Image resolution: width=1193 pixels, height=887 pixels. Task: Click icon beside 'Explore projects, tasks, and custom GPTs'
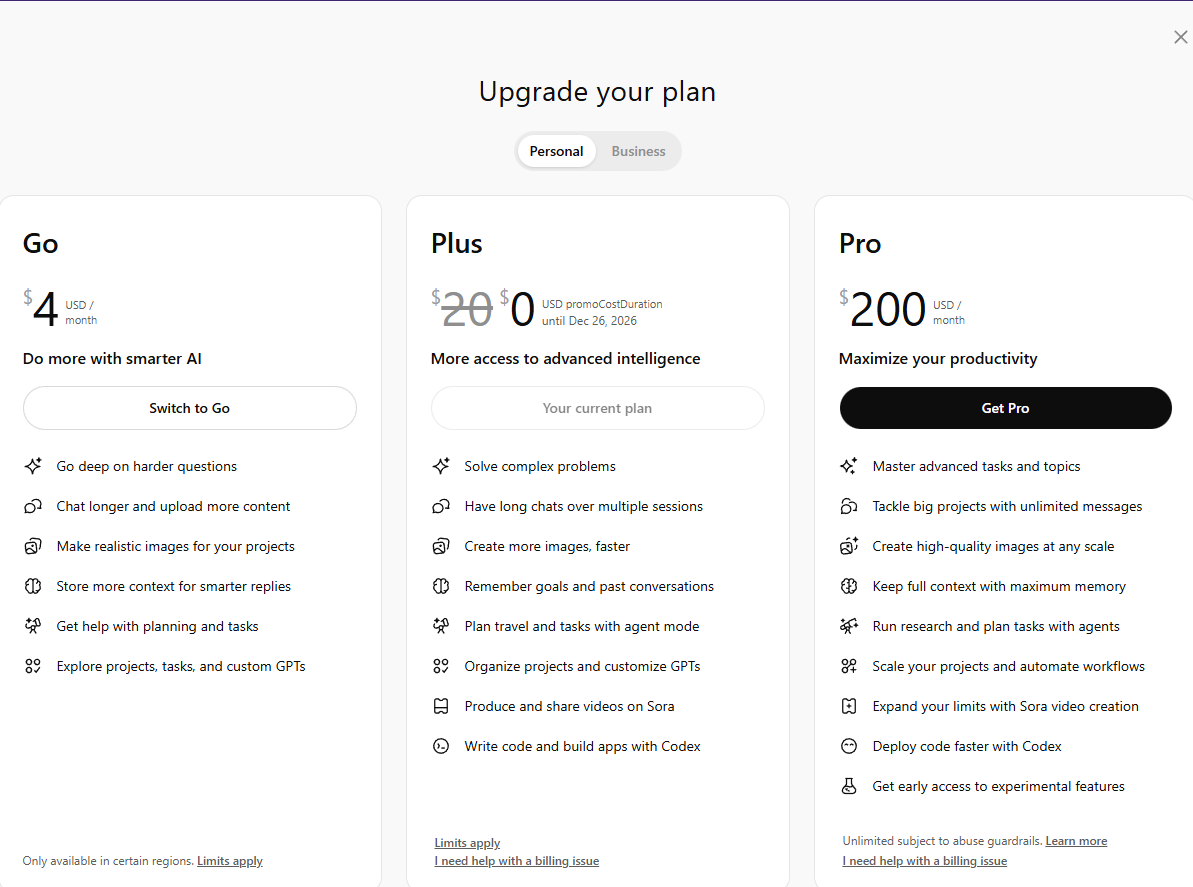click(33, 666)
